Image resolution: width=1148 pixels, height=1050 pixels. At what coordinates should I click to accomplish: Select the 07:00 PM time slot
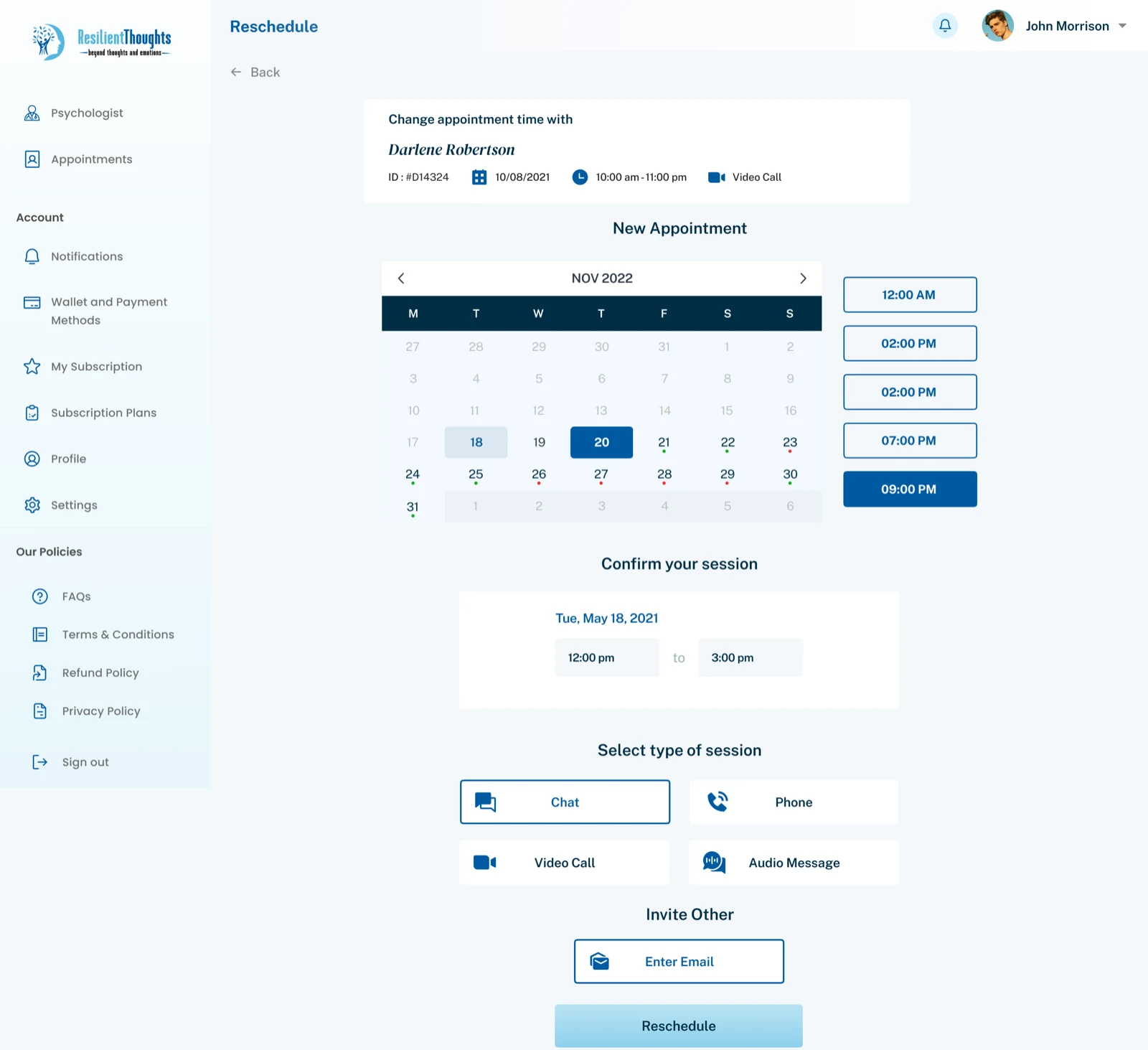click(x=910, y=441)
